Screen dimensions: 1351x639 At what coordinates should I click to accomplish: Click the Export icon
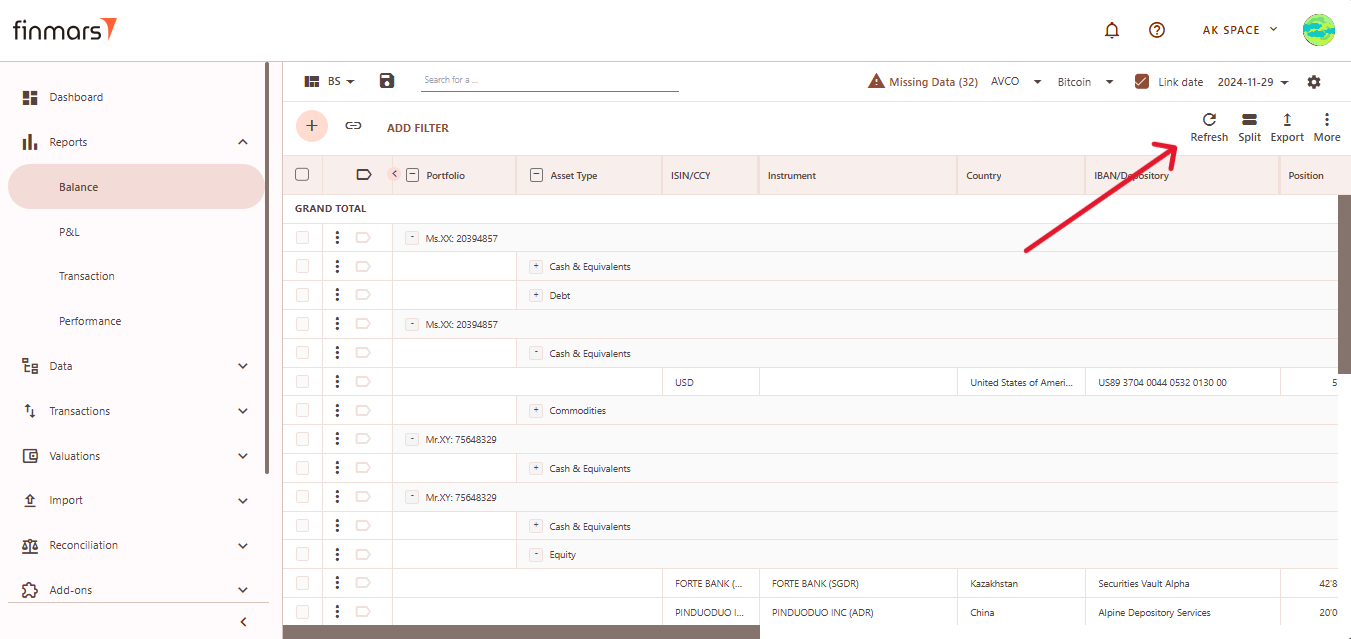(1287, 120)
